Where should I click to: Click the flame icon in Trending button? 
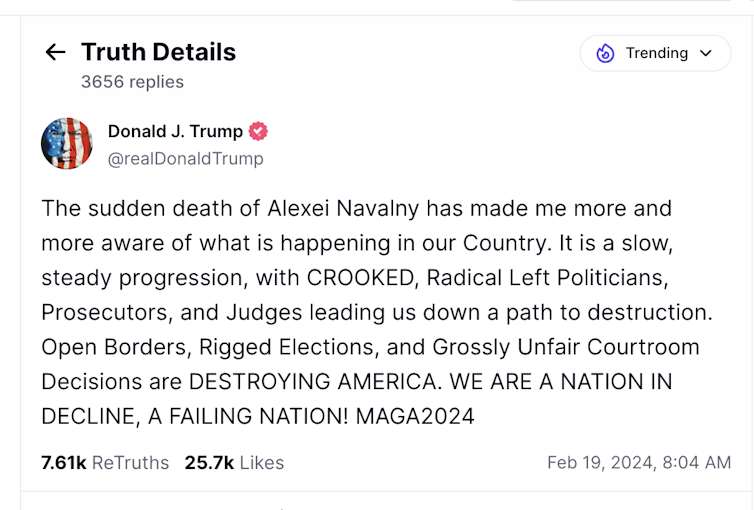(605, 53)
